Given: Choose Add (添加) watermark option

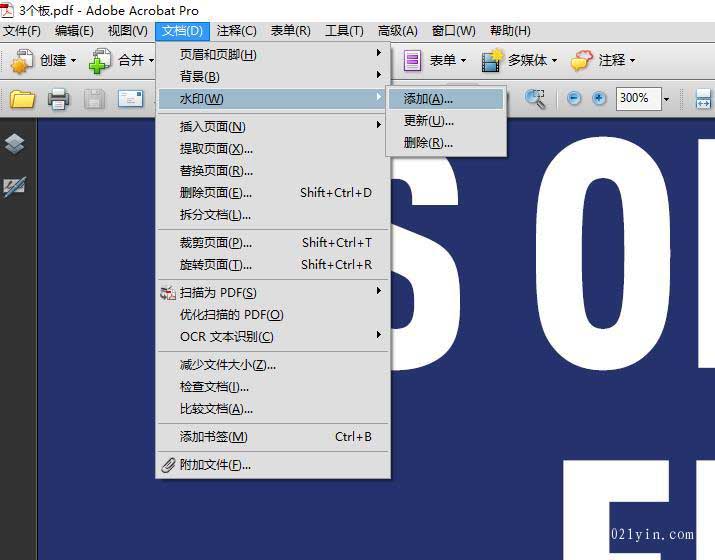Looking at the screenshot, I should (446, 99).
